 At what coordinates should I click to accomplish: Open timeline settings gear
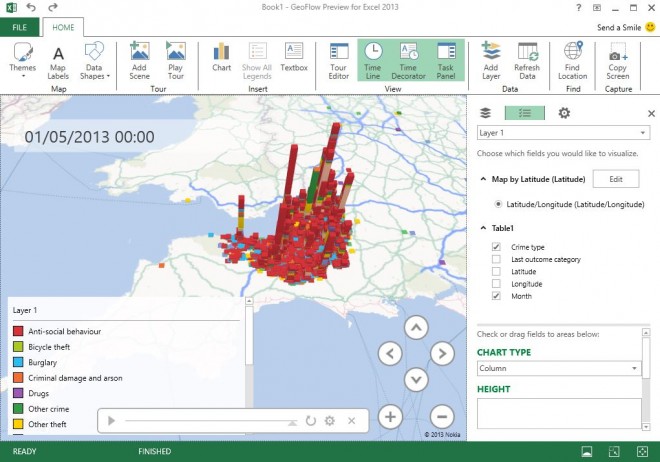coord(330,420)
